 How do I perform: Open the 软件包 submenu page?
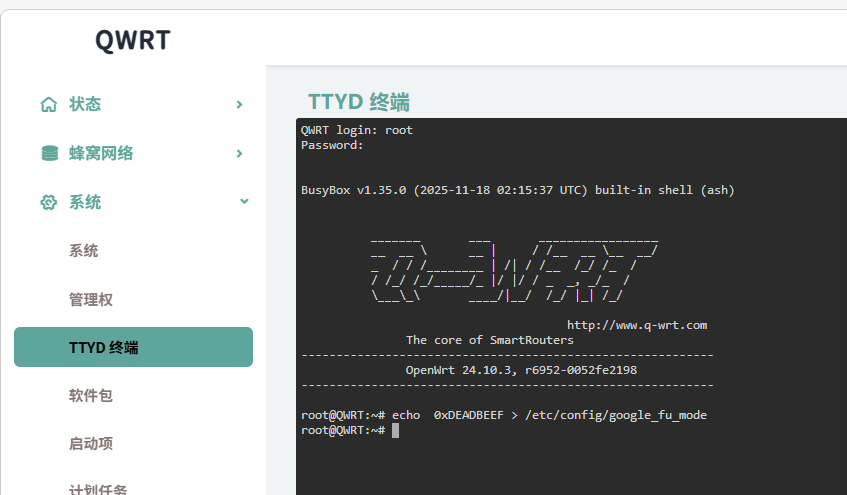click(91, 395)
